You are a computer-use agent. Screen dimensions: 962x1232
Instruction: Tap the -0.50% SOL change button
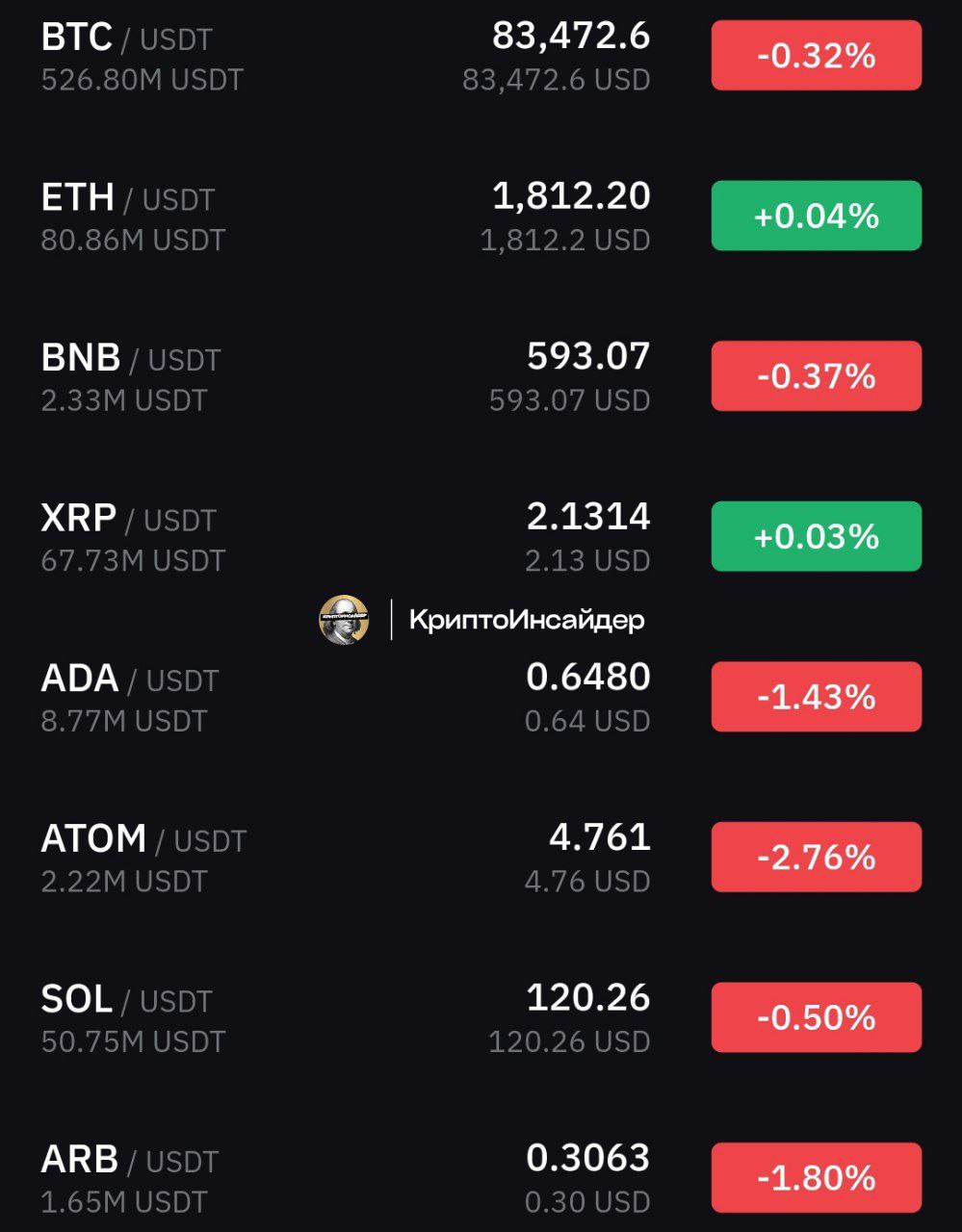pyautogui.click(x=817, y=1017)
